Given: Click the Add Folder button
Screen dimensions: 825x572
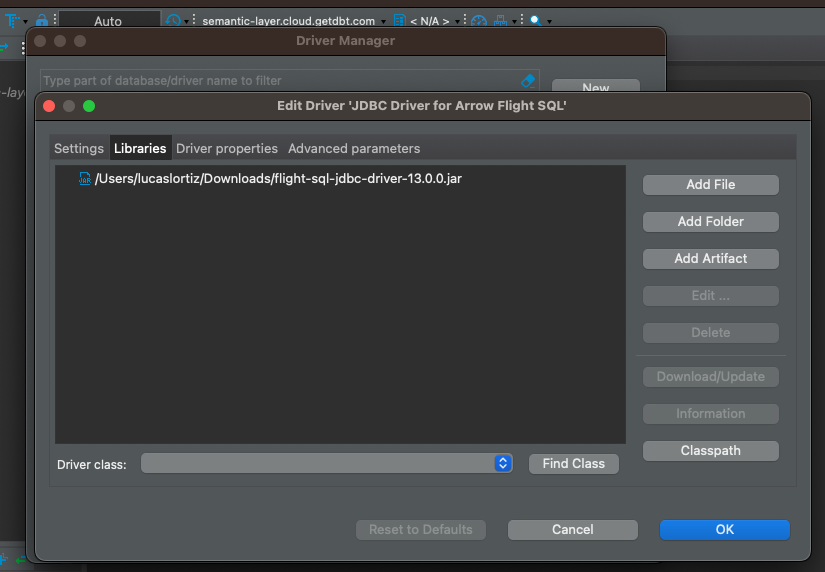Looking at the screenshot, I should 710,222.
